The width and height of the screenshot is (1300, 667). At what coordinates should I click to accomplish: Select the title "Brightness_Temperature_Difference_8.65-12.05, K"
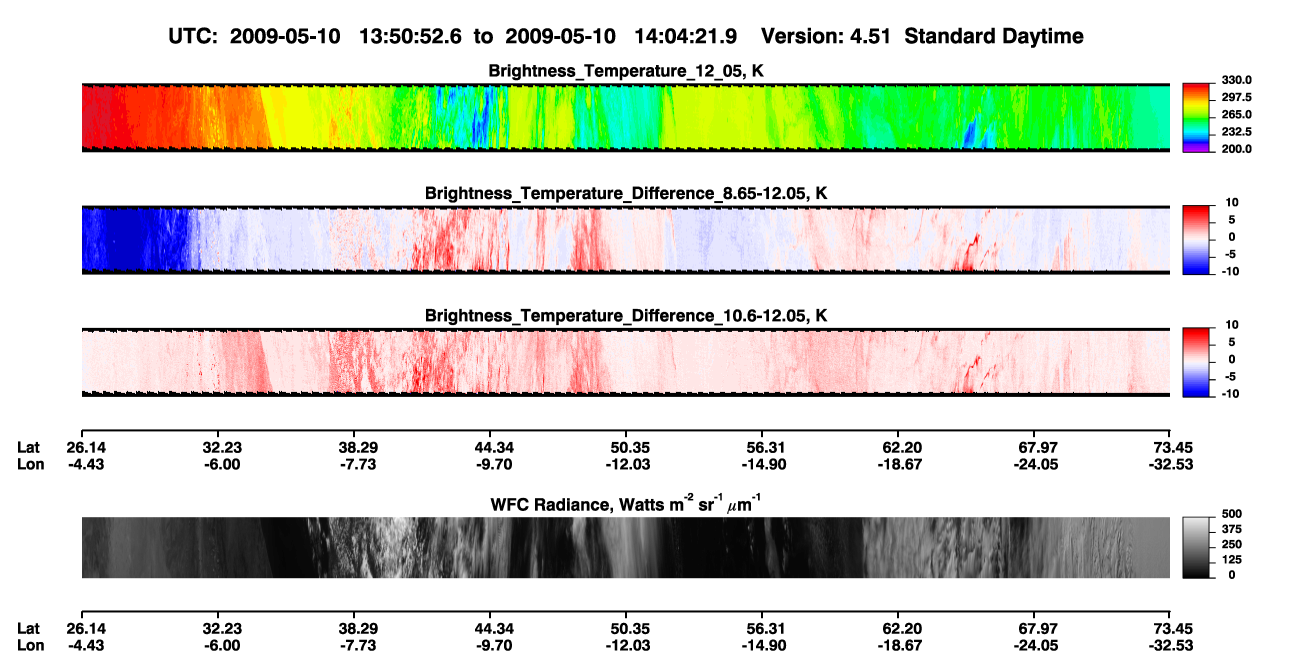tap(626, 193)
